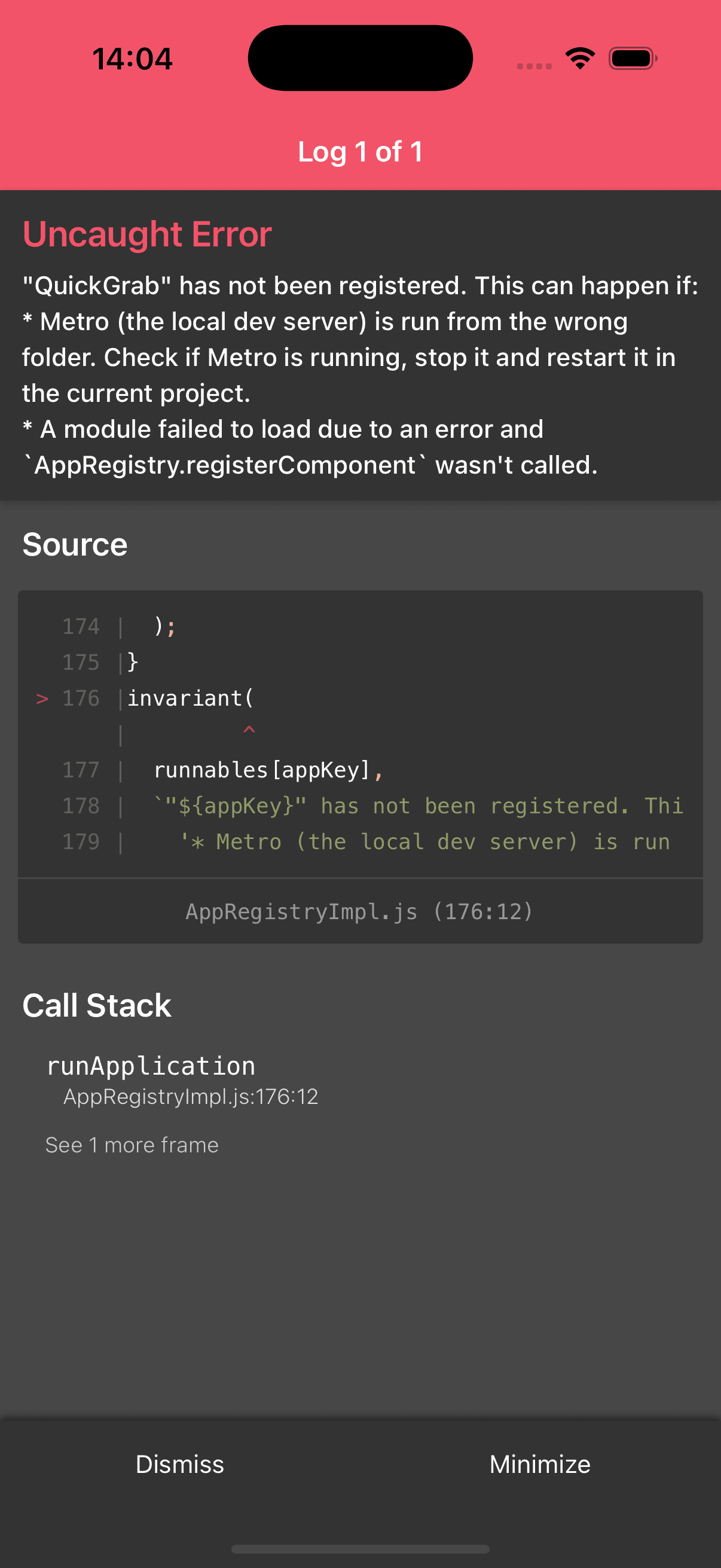The height and width of the screenshot is (1568, 721).
Task: Click the red caret under invariant
Action: [x=249, y=729]
